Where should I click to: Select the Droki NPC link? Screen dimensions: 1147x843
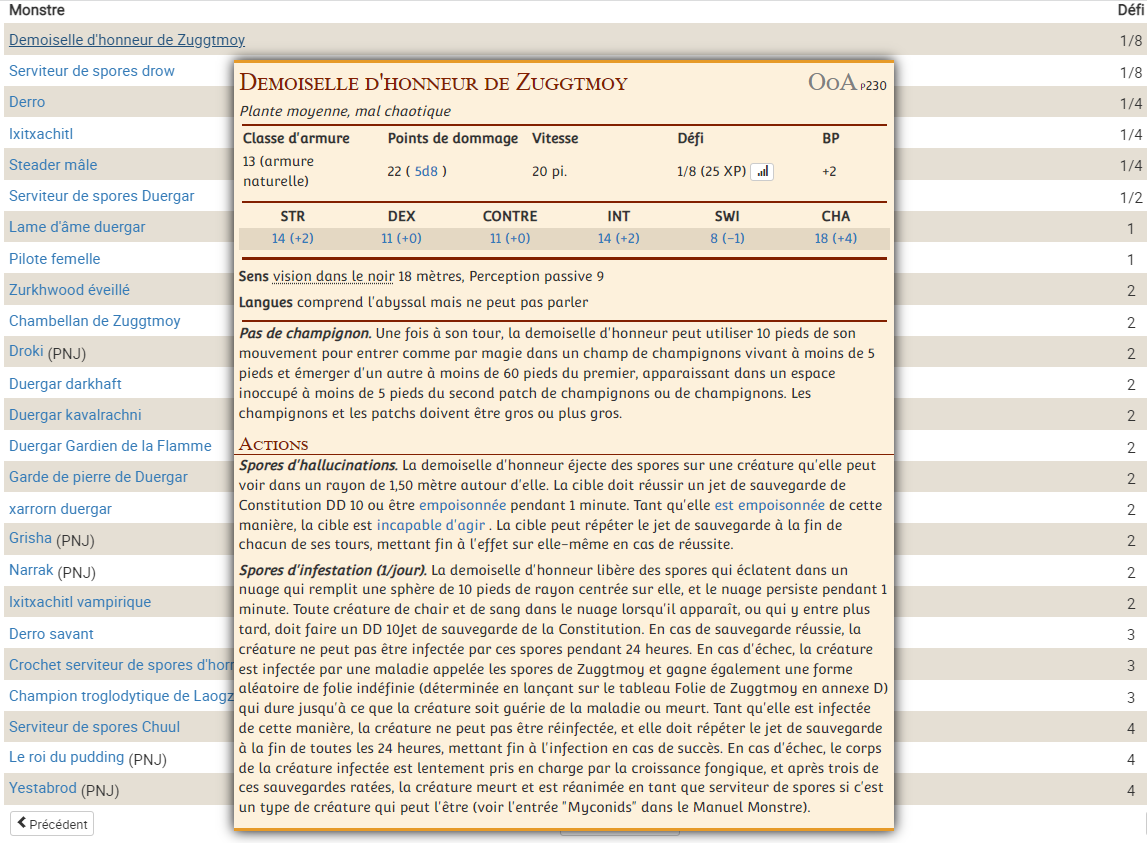(26, 351)
